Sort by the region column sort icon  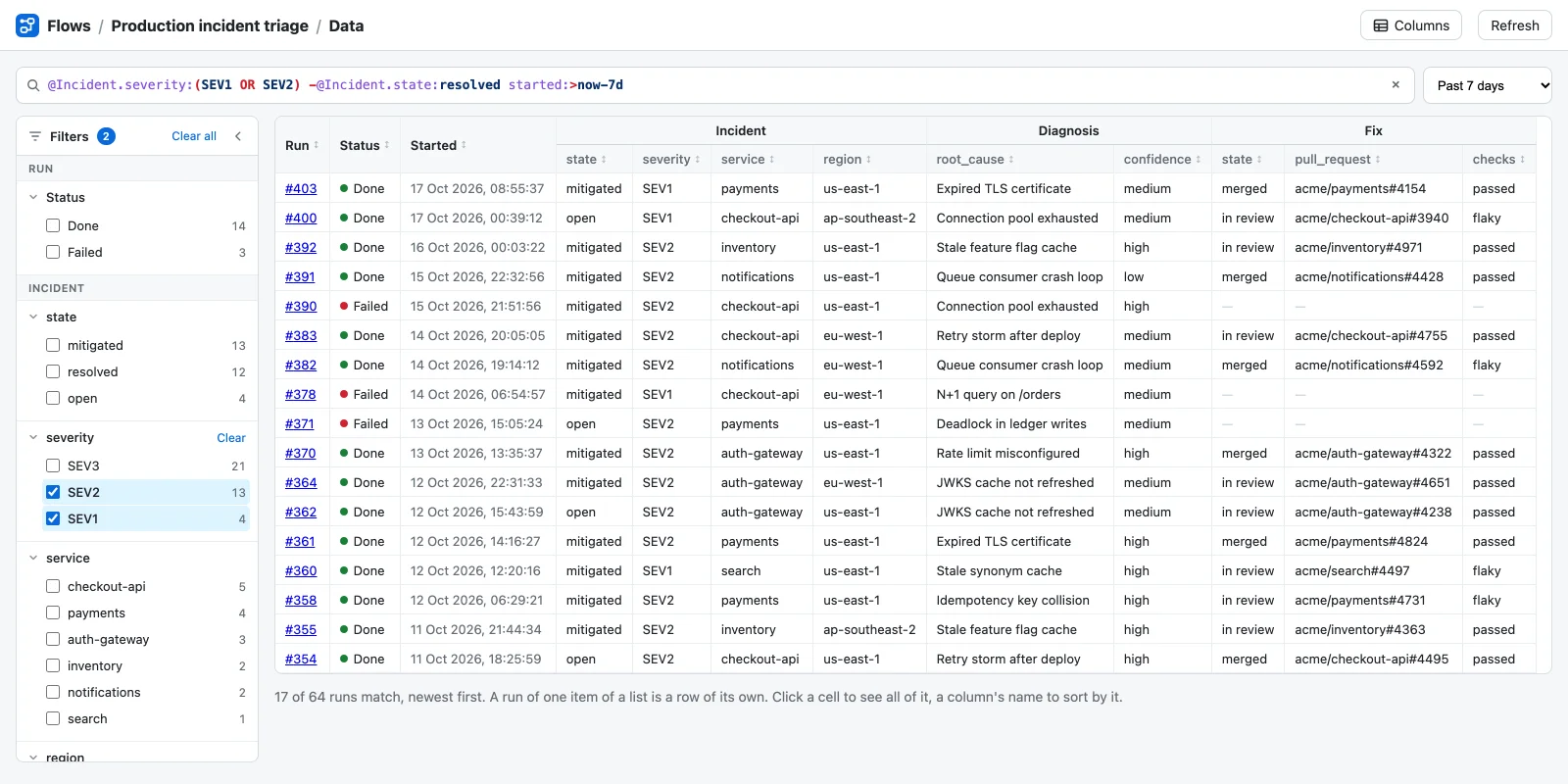point(869,160)
